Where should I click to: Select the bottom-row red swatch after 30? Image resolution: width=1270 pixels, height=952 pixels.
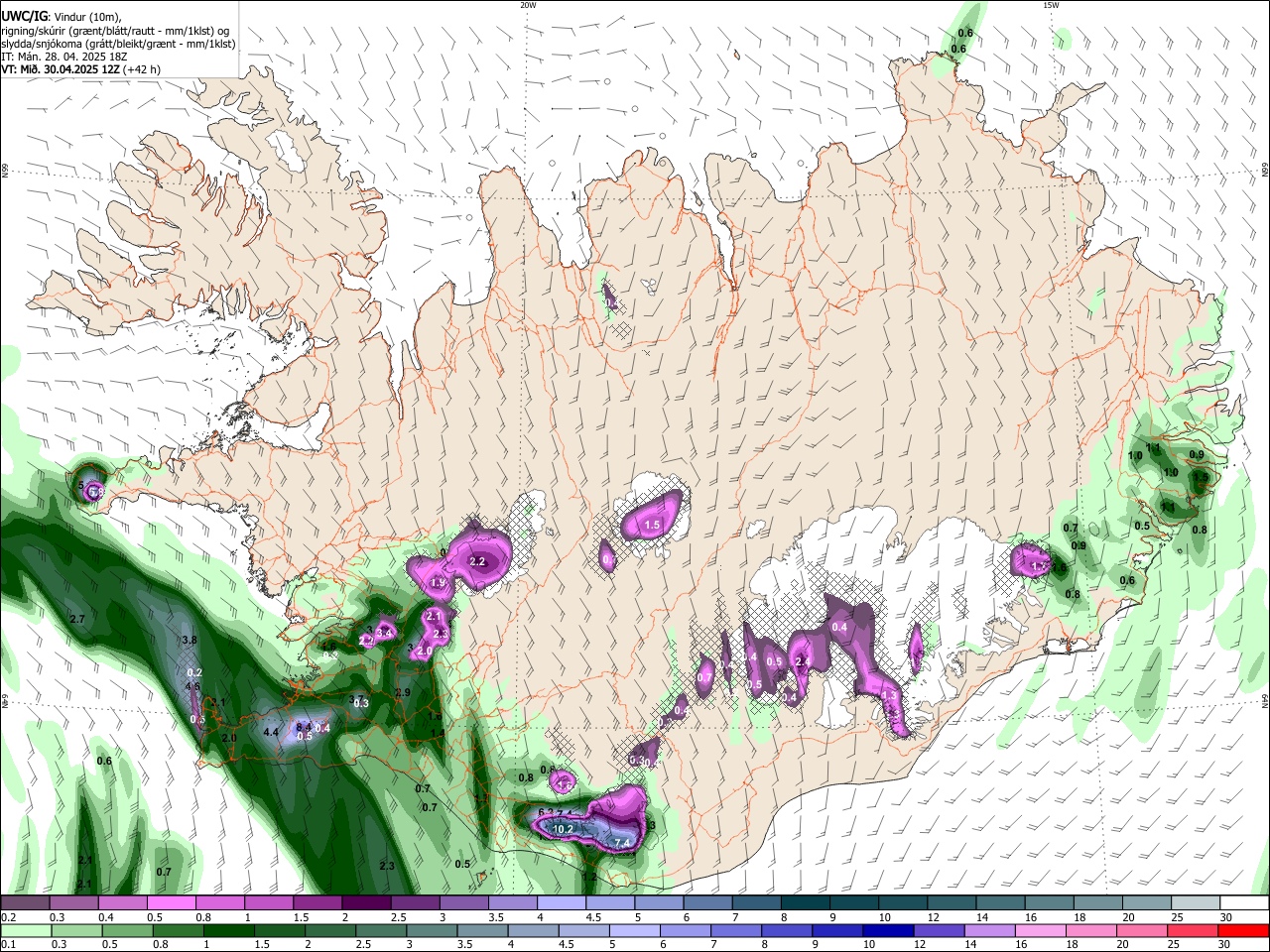(x=1243, y=930)
